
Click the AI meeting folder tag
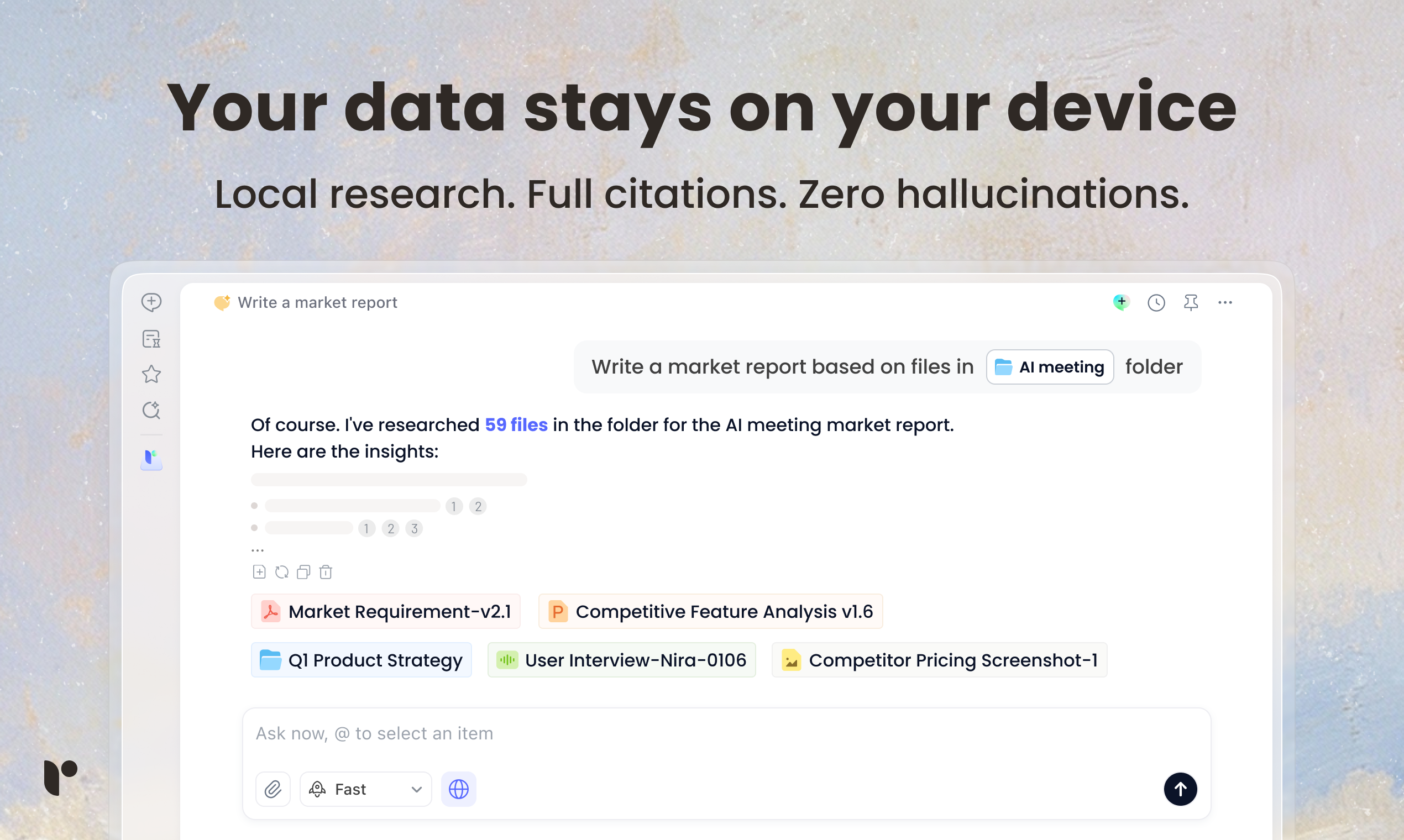tap(1050, 367)
